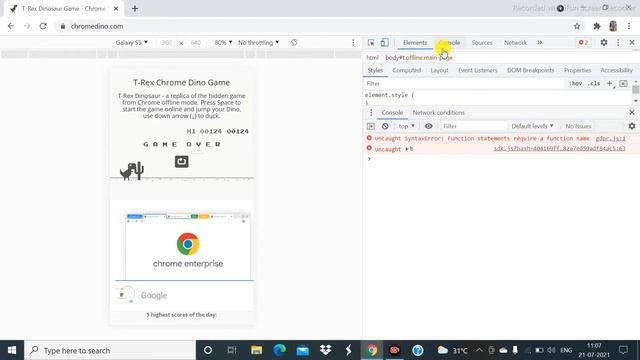Open DevTools customize three-dot menu
640x360 pixels.
pyautogui.click(x=618, y=42)
